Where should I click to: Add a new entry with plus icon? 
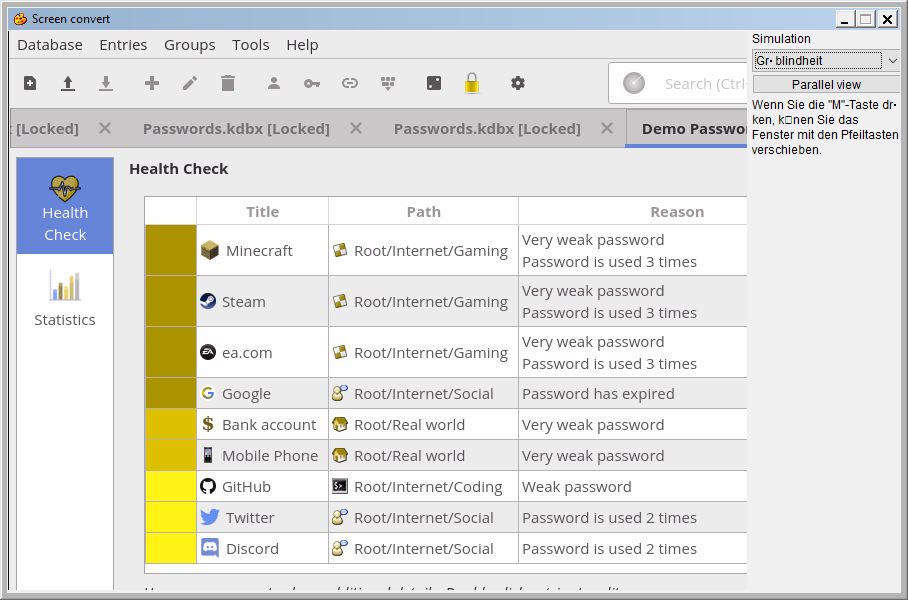[152, 83]
